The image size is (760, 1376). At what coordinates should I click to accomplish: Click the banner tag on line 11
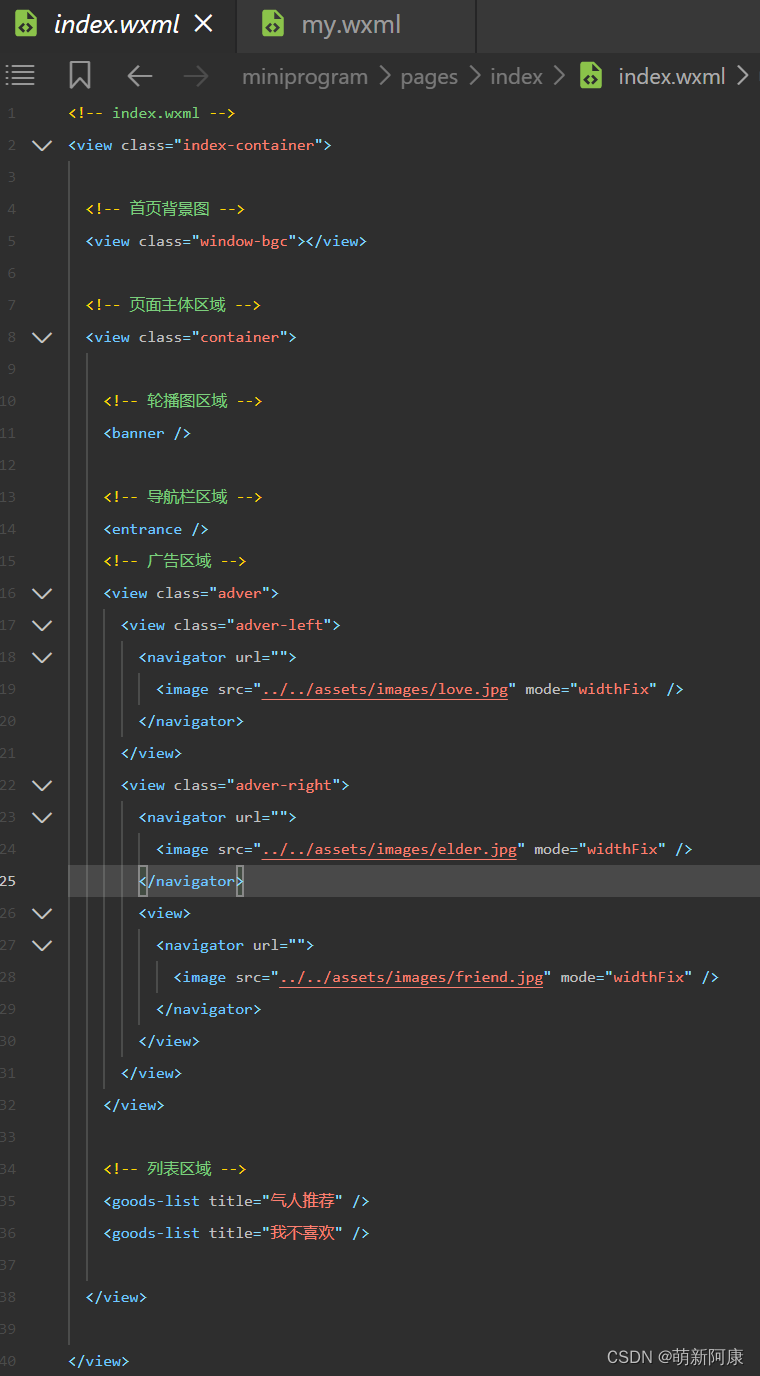(147, 433)
